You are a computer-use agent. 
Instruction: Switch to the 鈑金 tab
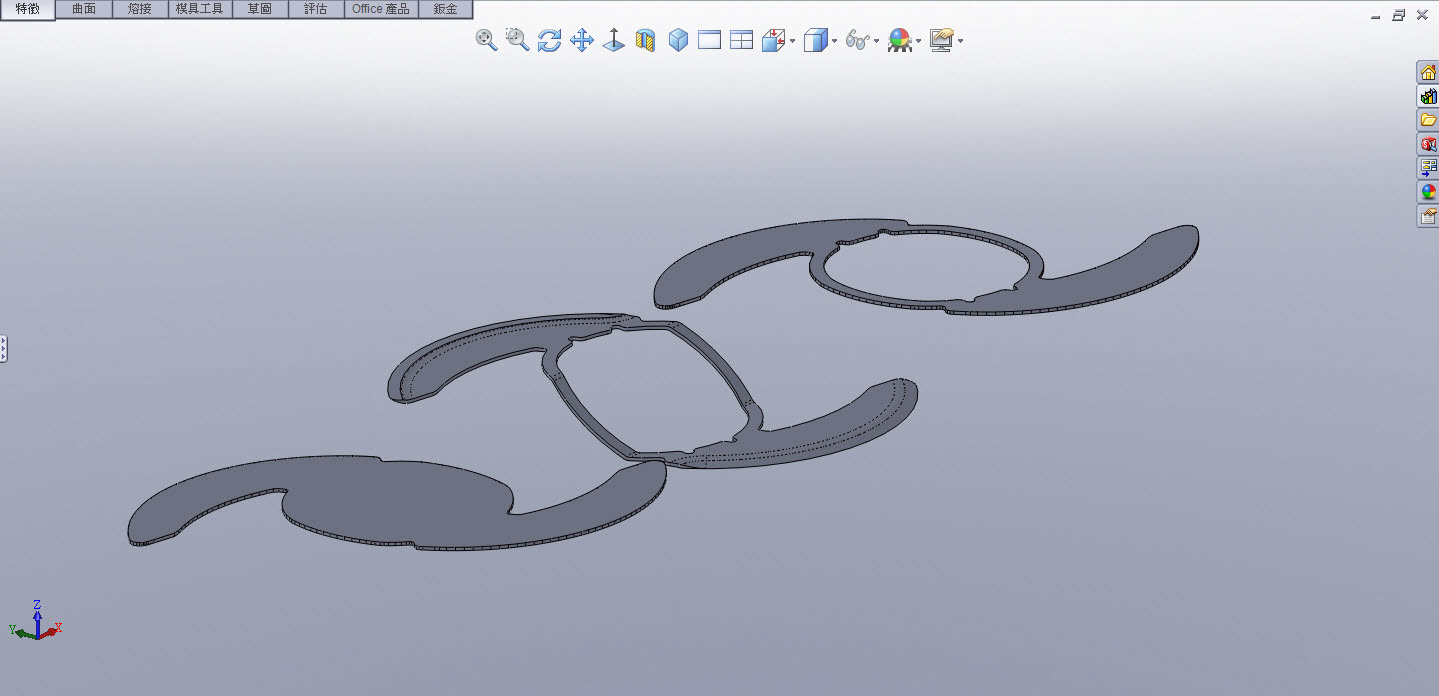[x=445, y=9]
